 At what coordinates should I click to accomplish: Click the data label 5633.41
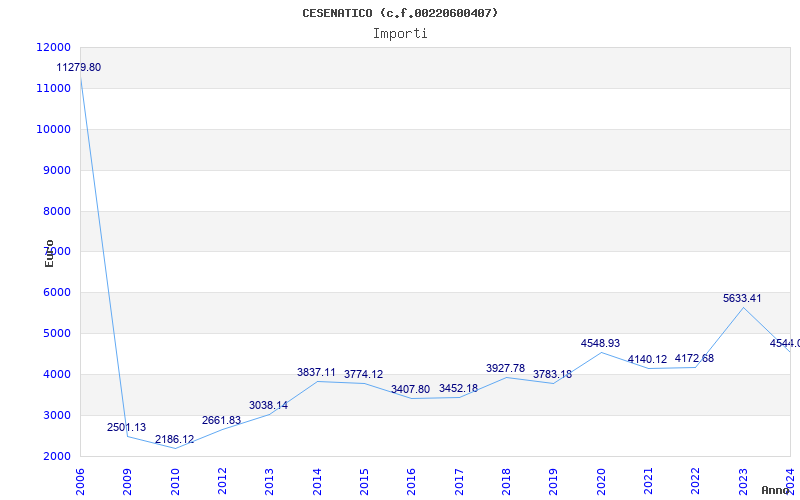tap(742, 298)
